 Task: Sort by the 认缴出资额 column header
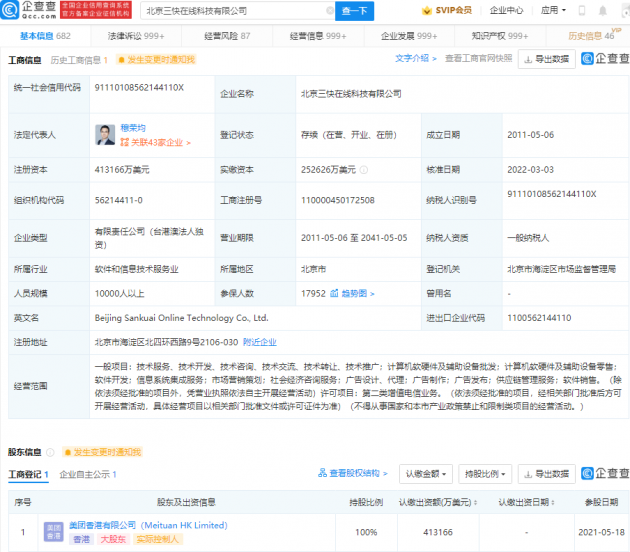[x=438, y=502]
